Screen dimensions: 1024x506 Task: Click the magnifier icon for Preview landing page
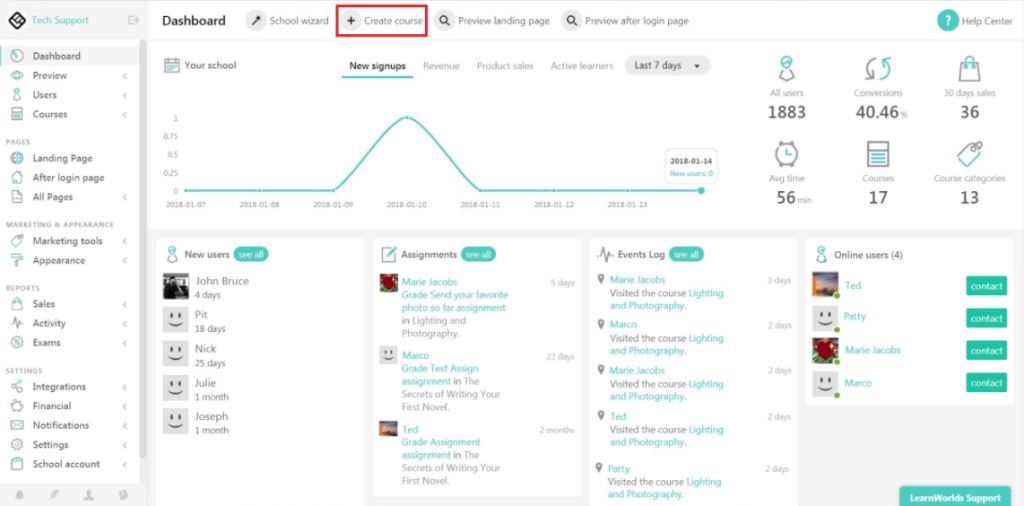pyautogui.click(x=444, y=21)
